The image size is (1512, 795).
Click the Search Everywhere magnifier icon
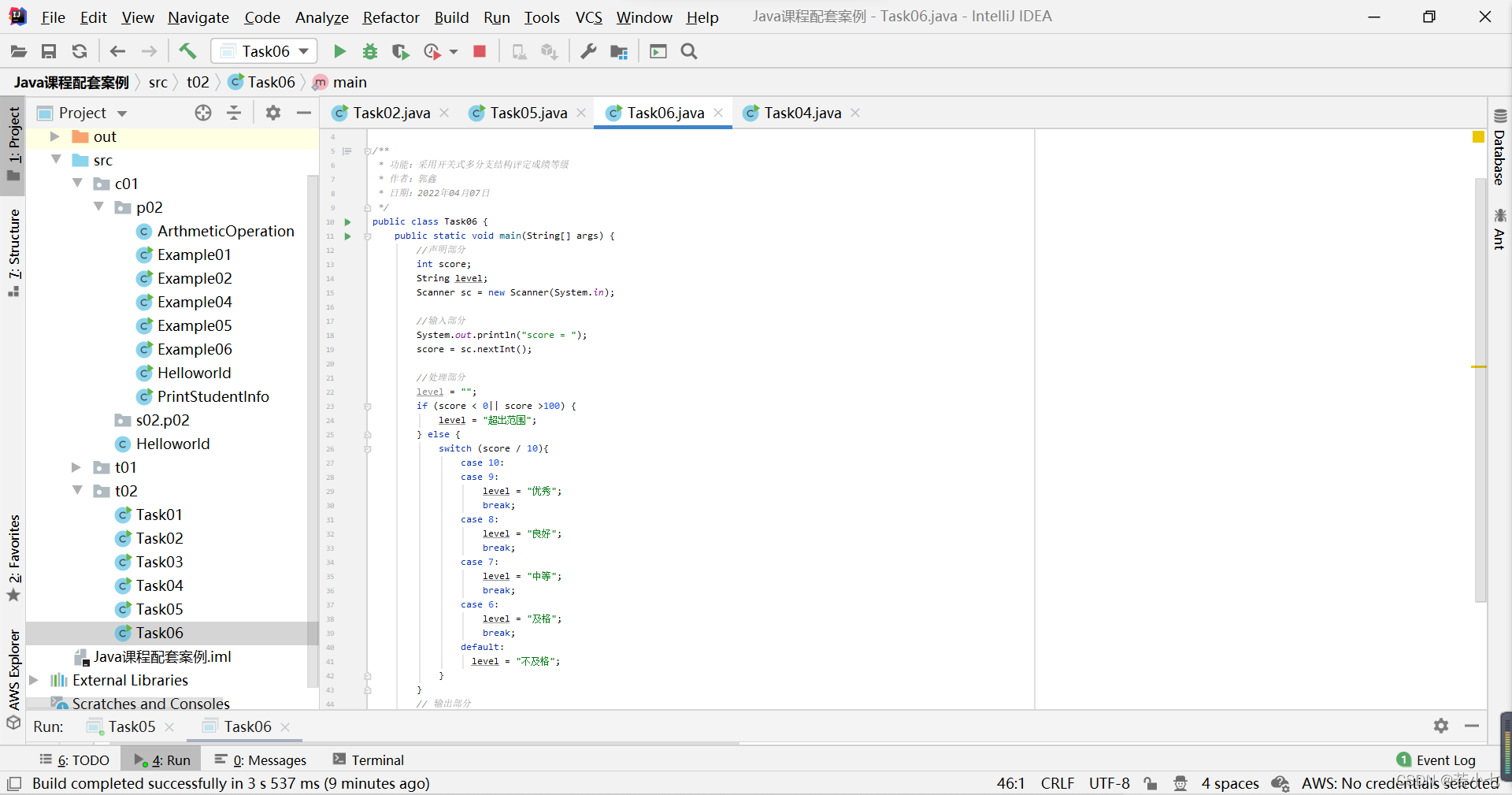(x=689, y=52)
